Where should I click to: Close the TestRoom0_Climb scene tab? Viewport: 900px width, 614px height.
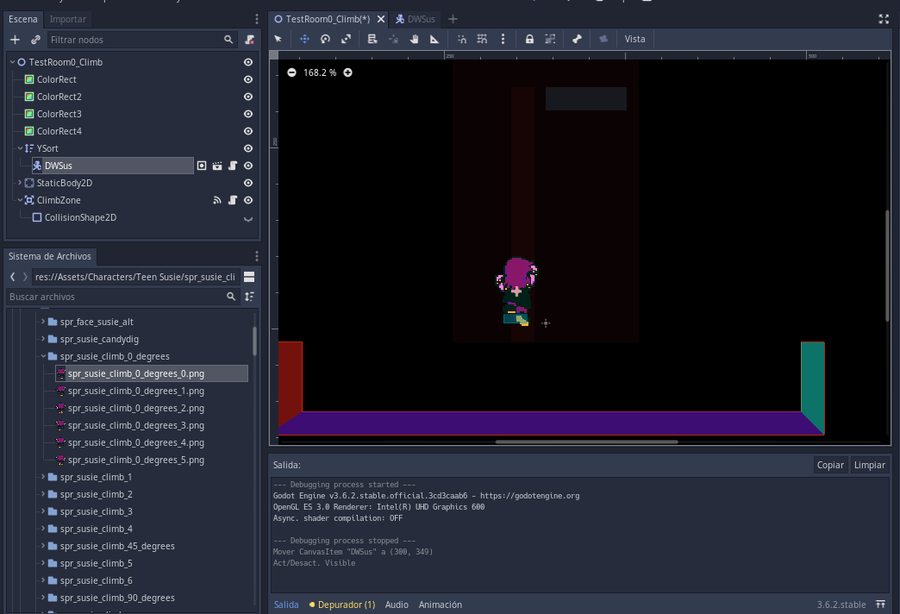(381, 19)
